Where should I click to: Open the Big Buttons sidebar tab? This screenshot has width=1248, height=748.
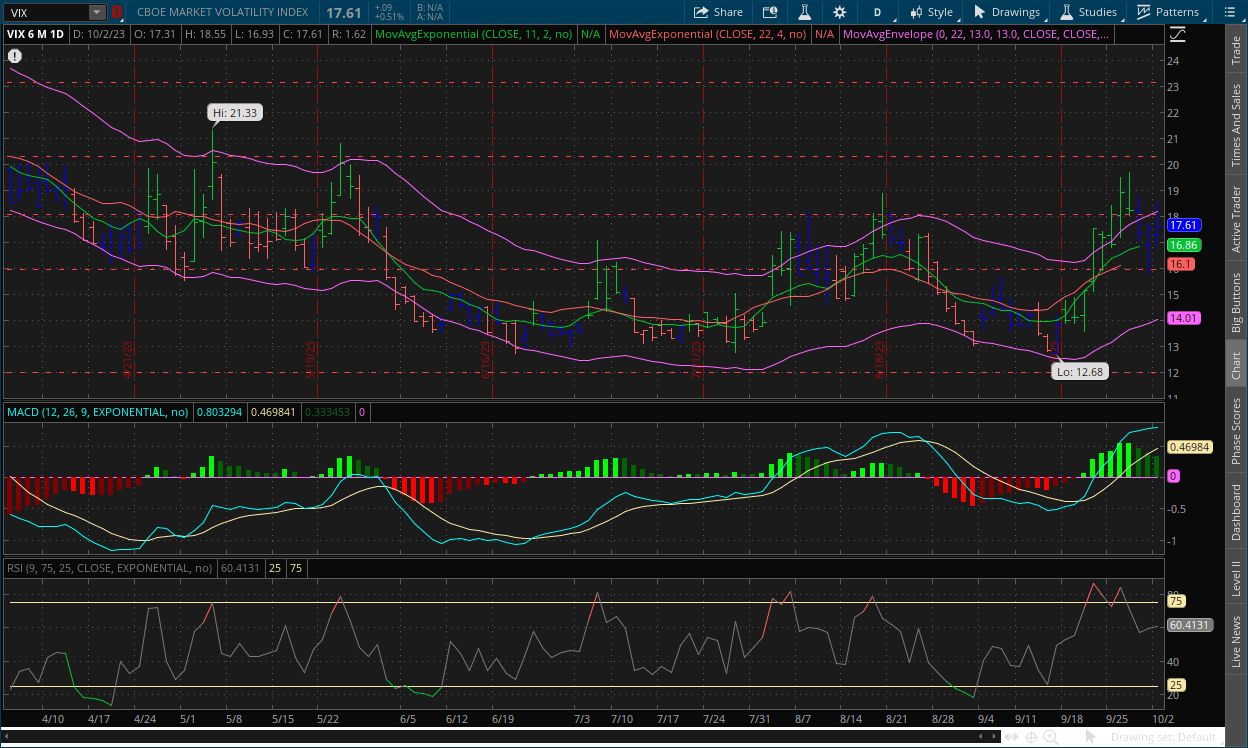(1236, 302)
